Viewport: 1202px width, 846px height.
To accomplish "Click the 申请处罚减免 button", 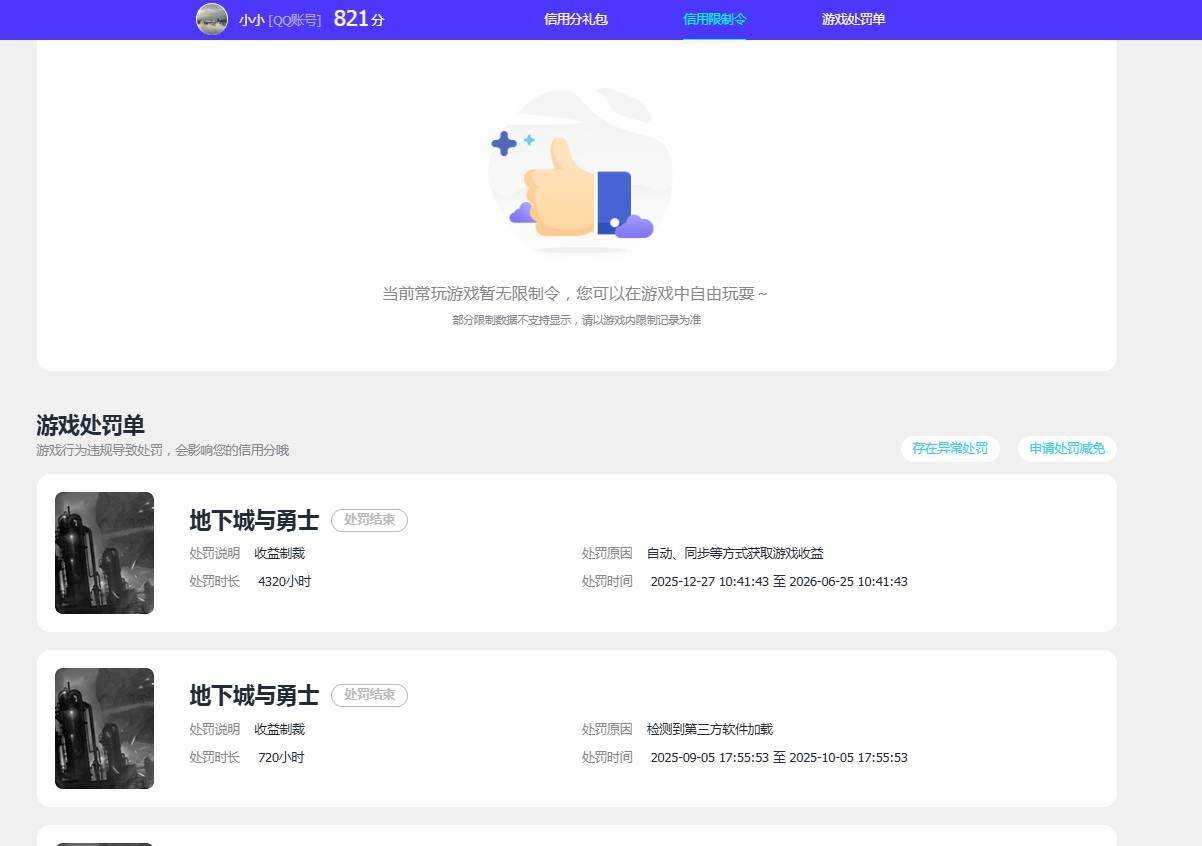I will click(1067, 449).
